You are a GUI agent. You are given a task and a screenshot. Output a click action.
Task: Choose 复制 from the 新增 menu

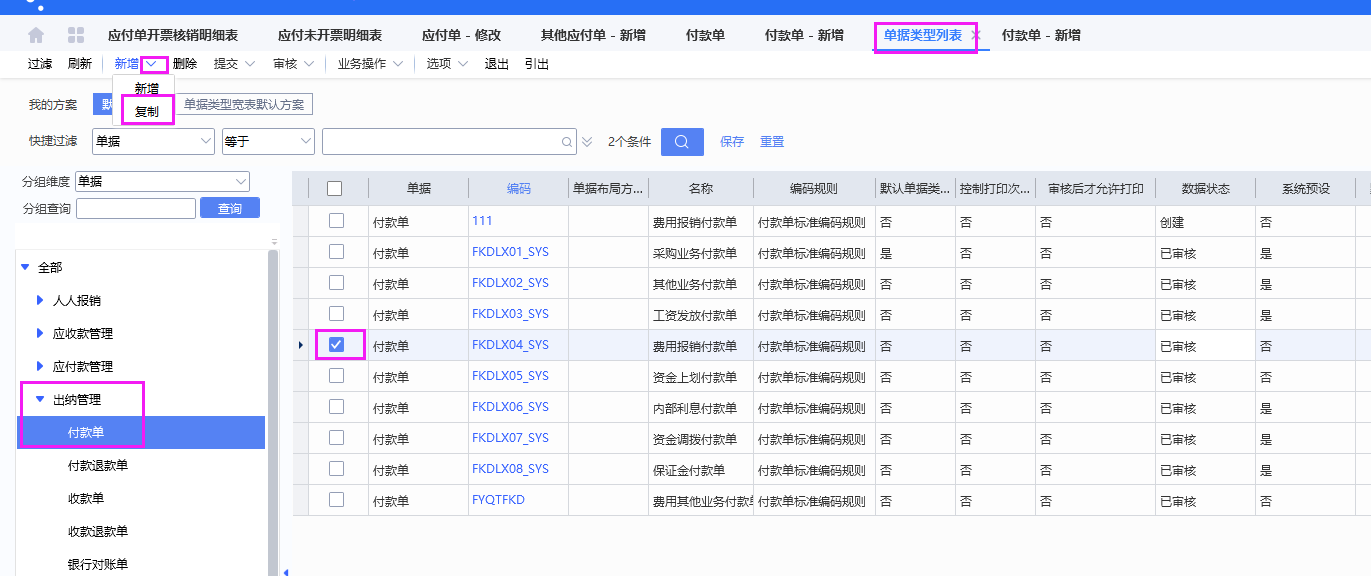147,111
